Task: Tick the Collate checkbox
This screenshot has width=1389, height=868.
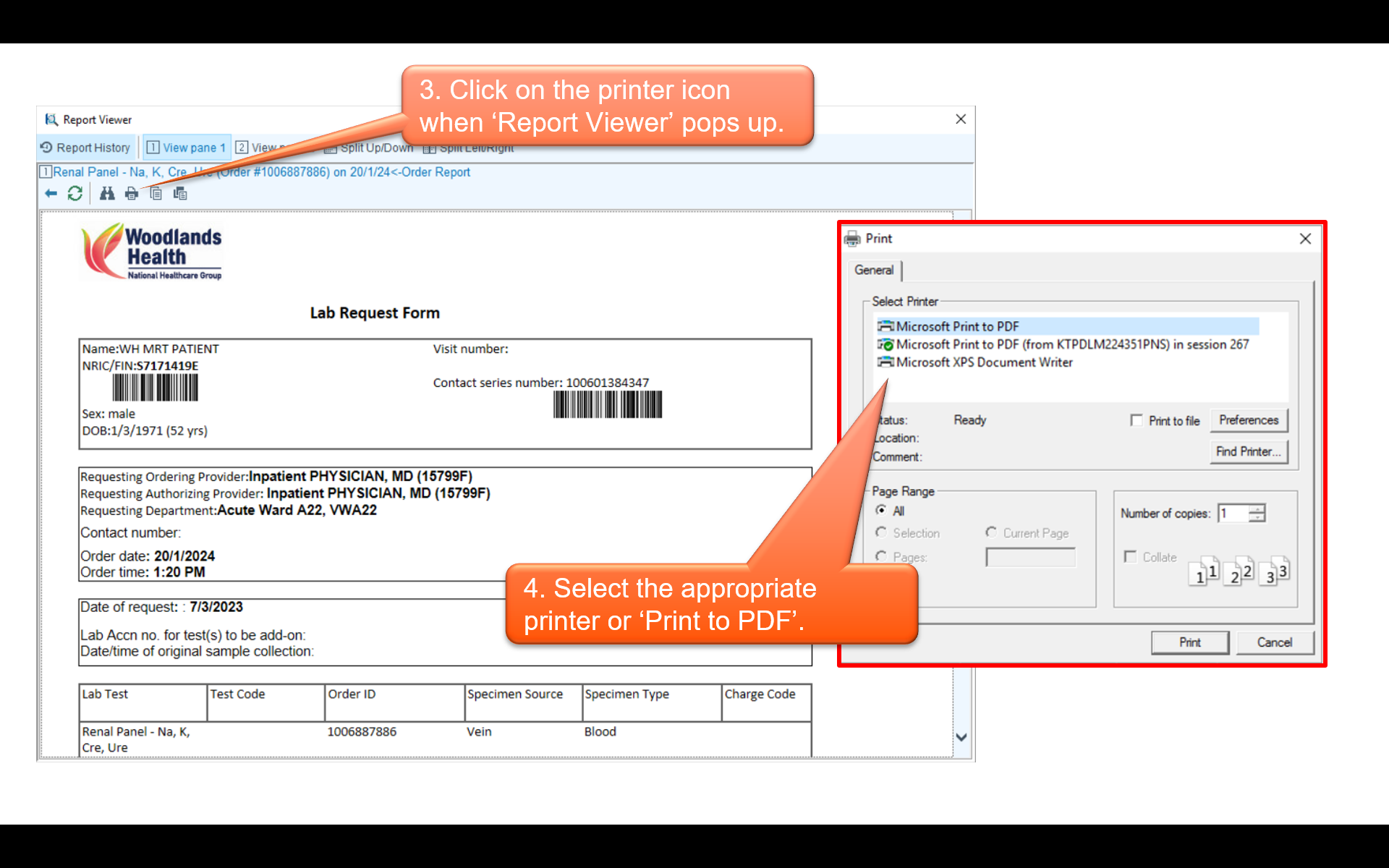Action: (x=1130, y=556)
